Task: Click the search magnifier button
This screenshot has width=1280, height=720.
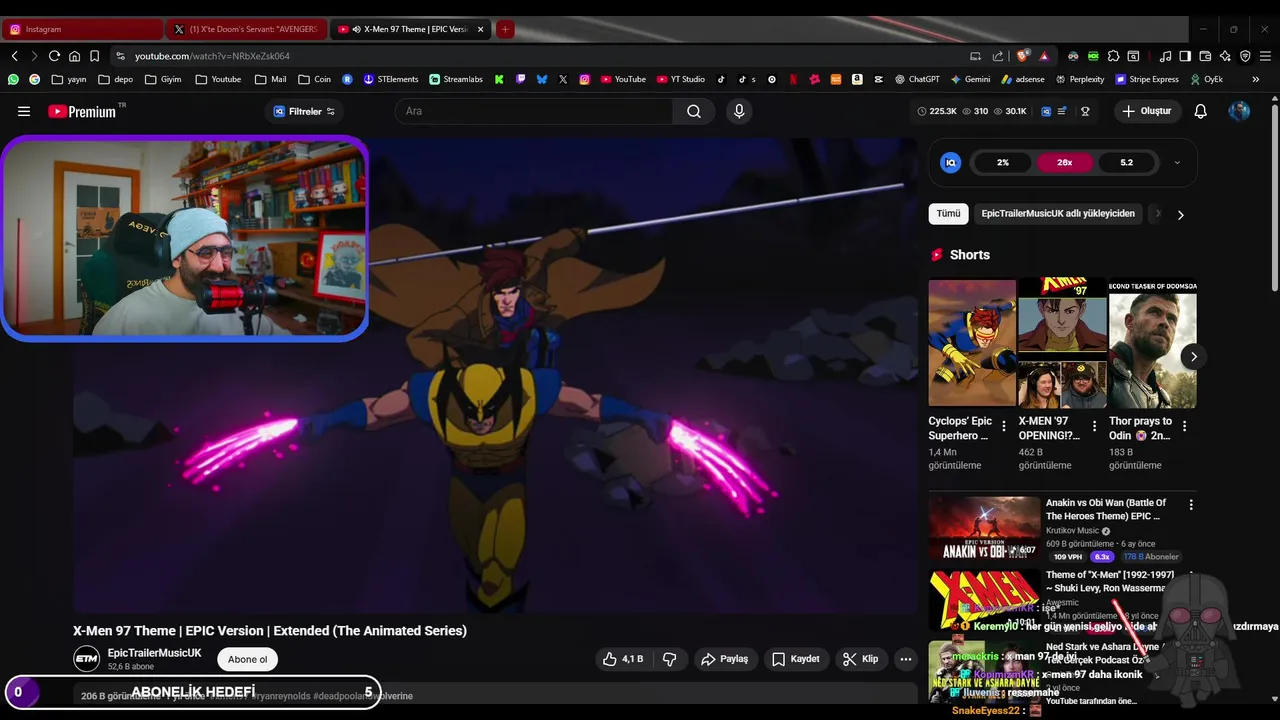Action: coord(694,112)
